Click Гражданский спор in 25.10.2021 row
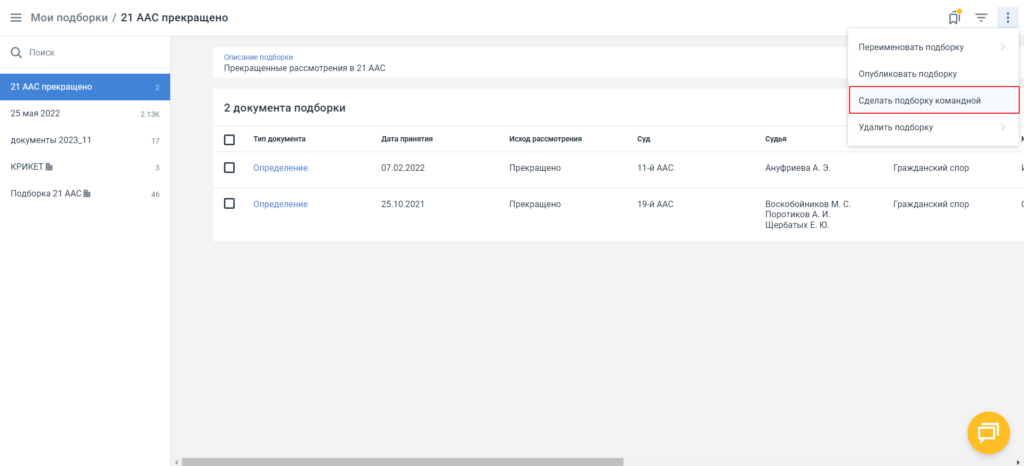The height and width of the screenshot is (466, 1024). [x=931, y=204]
